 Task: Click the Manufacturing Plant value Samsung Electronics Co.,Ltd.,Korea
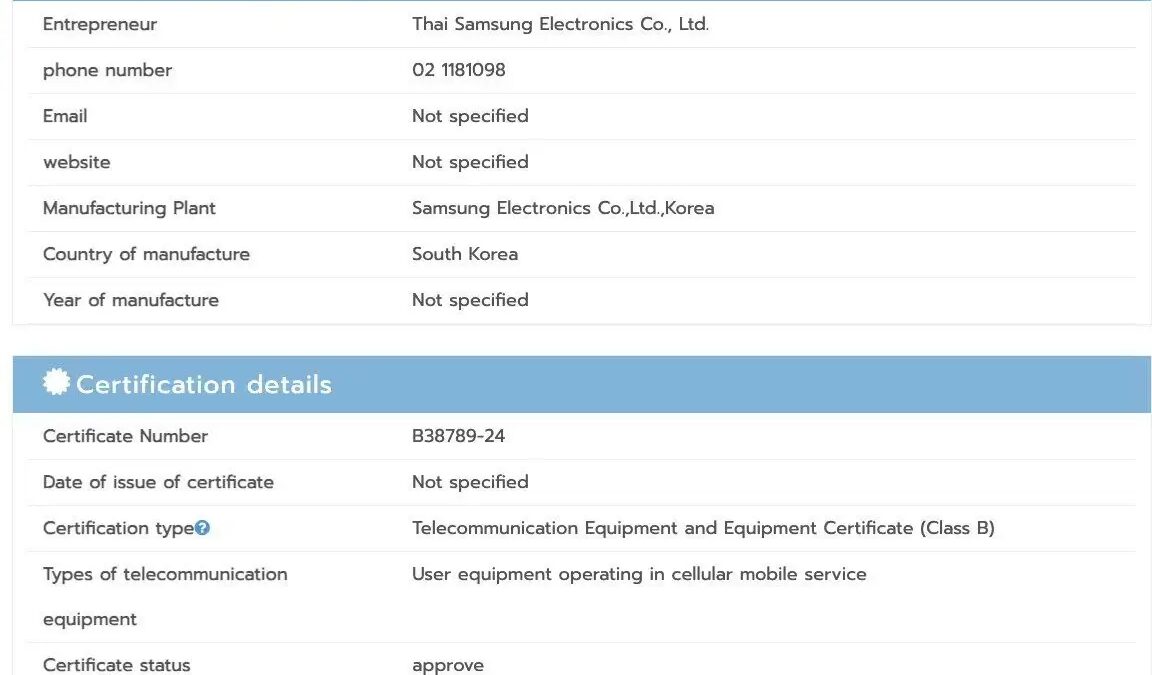point(563,208)
